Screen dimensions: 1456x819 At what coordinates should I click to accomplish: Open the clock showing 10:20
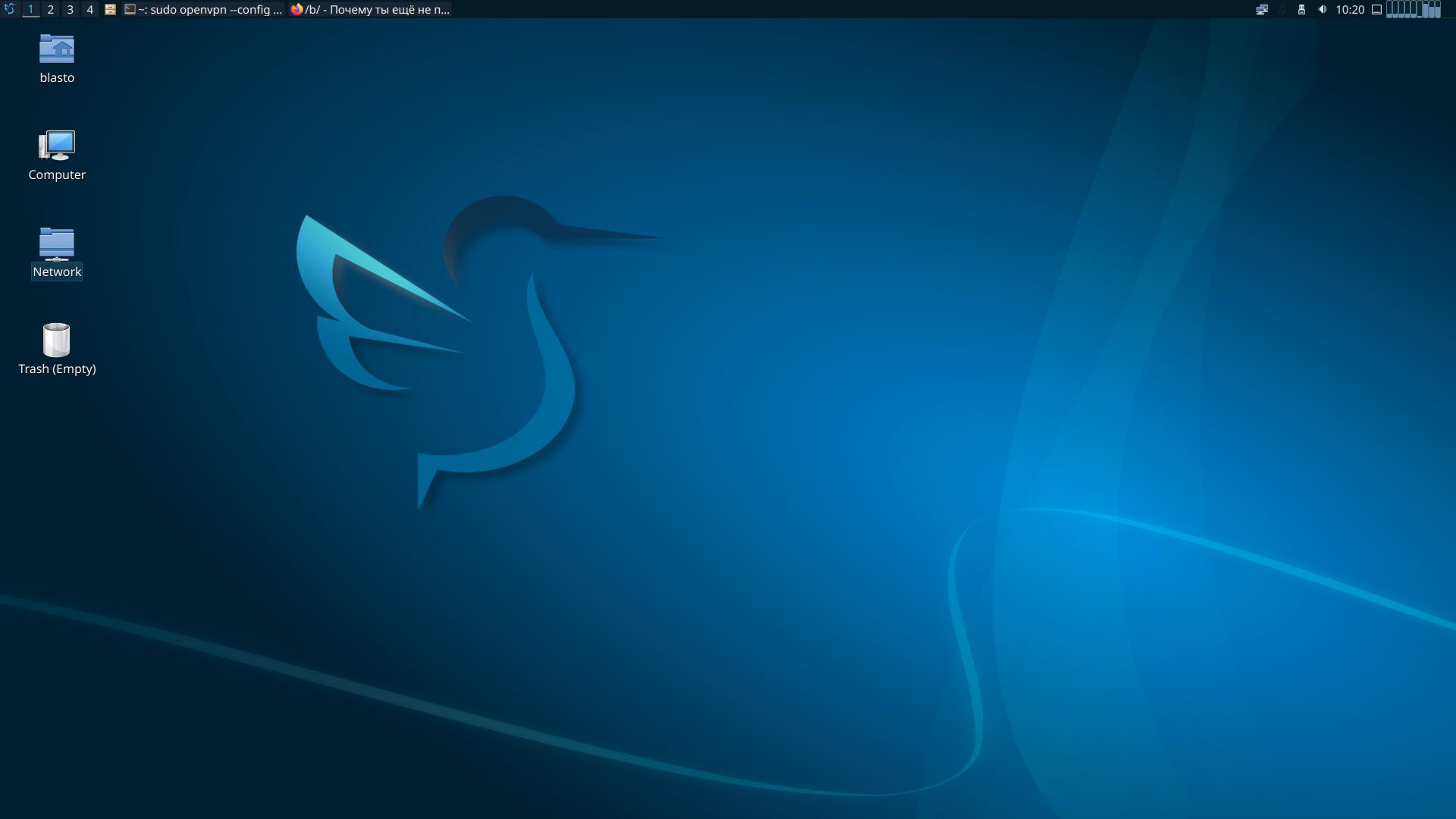pyautogui.click(x=1350, y=9)
